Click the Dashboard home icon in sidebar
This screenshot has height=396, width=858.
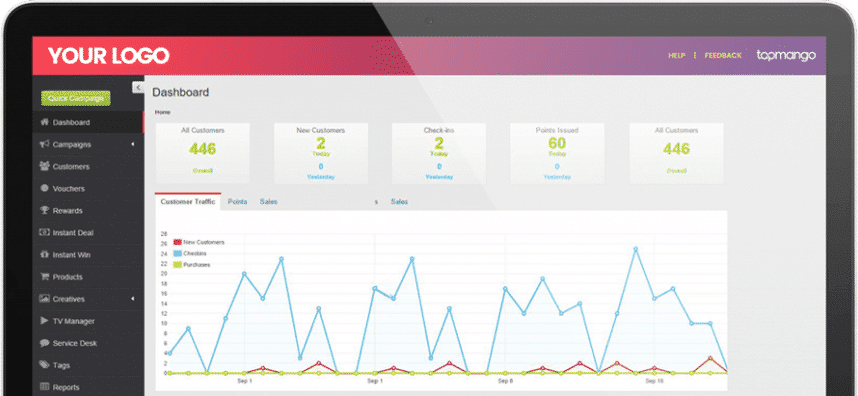(44, 123)
